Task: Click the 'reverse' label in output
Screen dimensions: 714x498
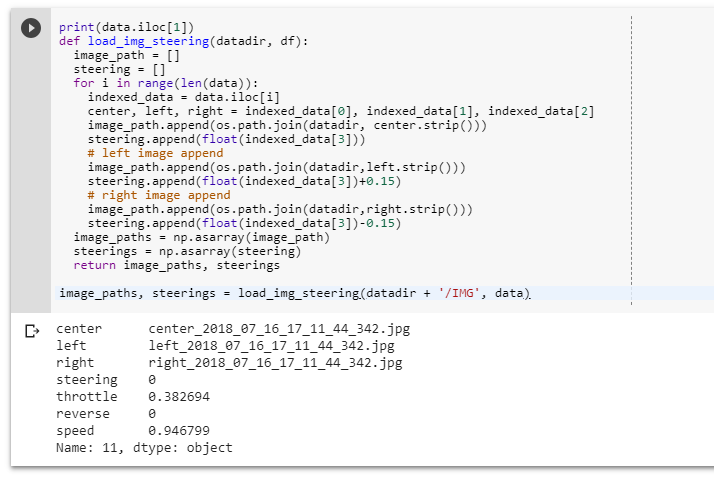Action: (x=83, y=414)
